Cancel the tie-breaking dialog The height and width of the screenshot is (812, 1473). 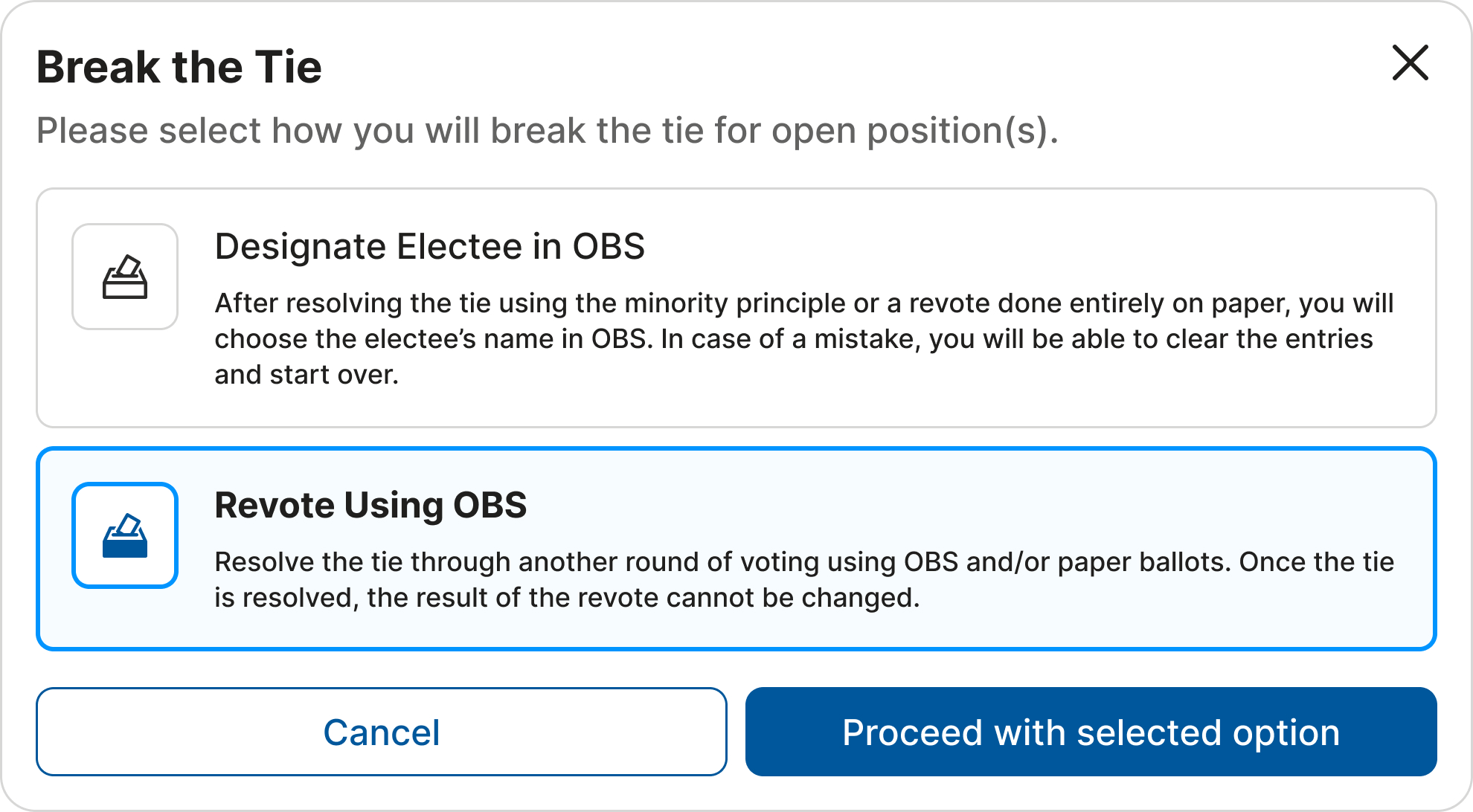click(x=381, y=732)
